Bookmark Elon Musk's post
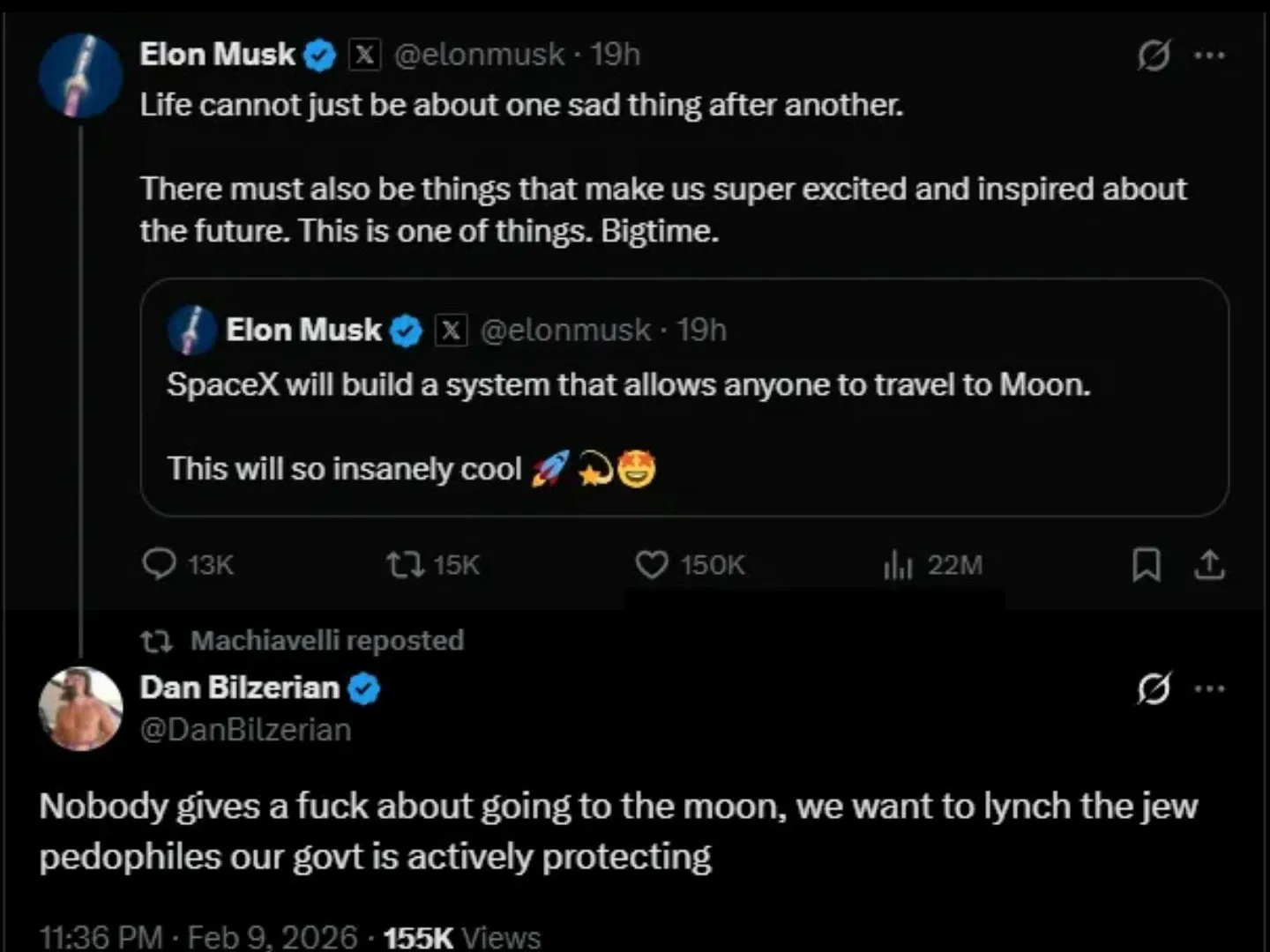Viewport: 1270px width, 952px height. 1146,565
